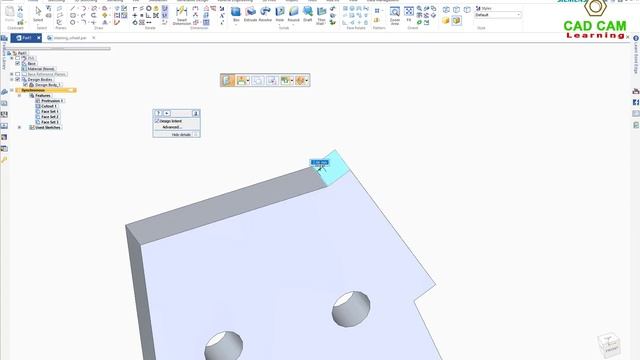Click the Fit view icon

409,13
